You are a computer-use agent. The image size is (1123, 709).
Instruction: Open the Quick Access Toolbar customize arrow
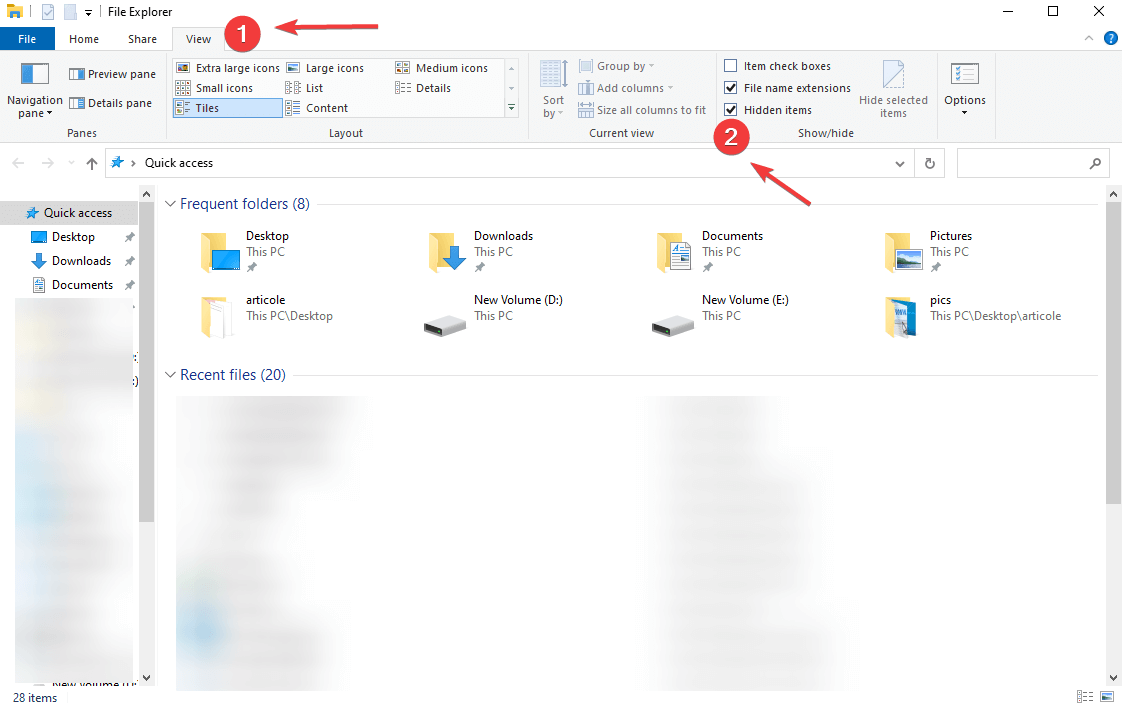tap(88, 12)
